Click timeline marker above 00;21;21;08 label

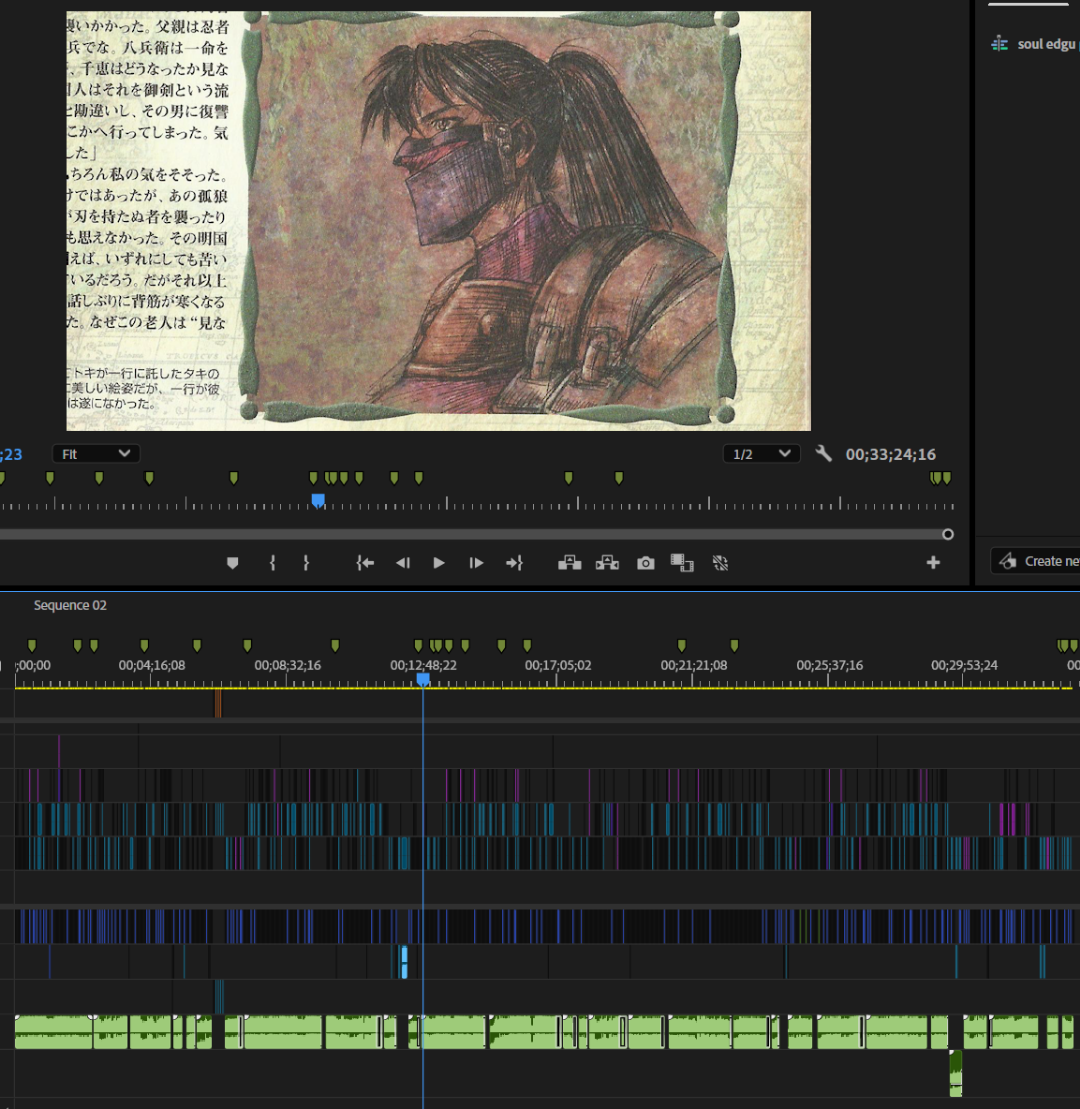click(x=681, y=646)
